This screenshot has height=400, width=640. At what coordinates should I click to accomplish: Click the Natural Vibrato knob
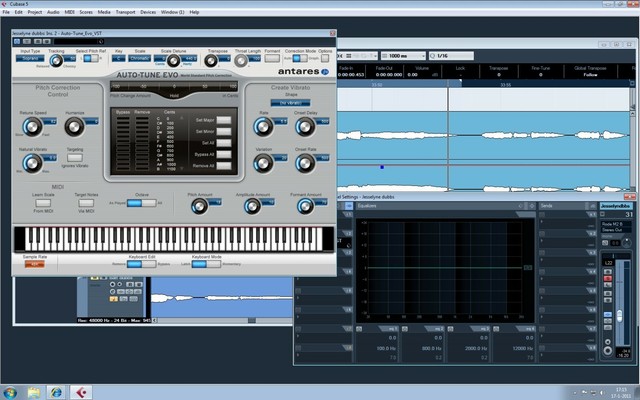32,163
